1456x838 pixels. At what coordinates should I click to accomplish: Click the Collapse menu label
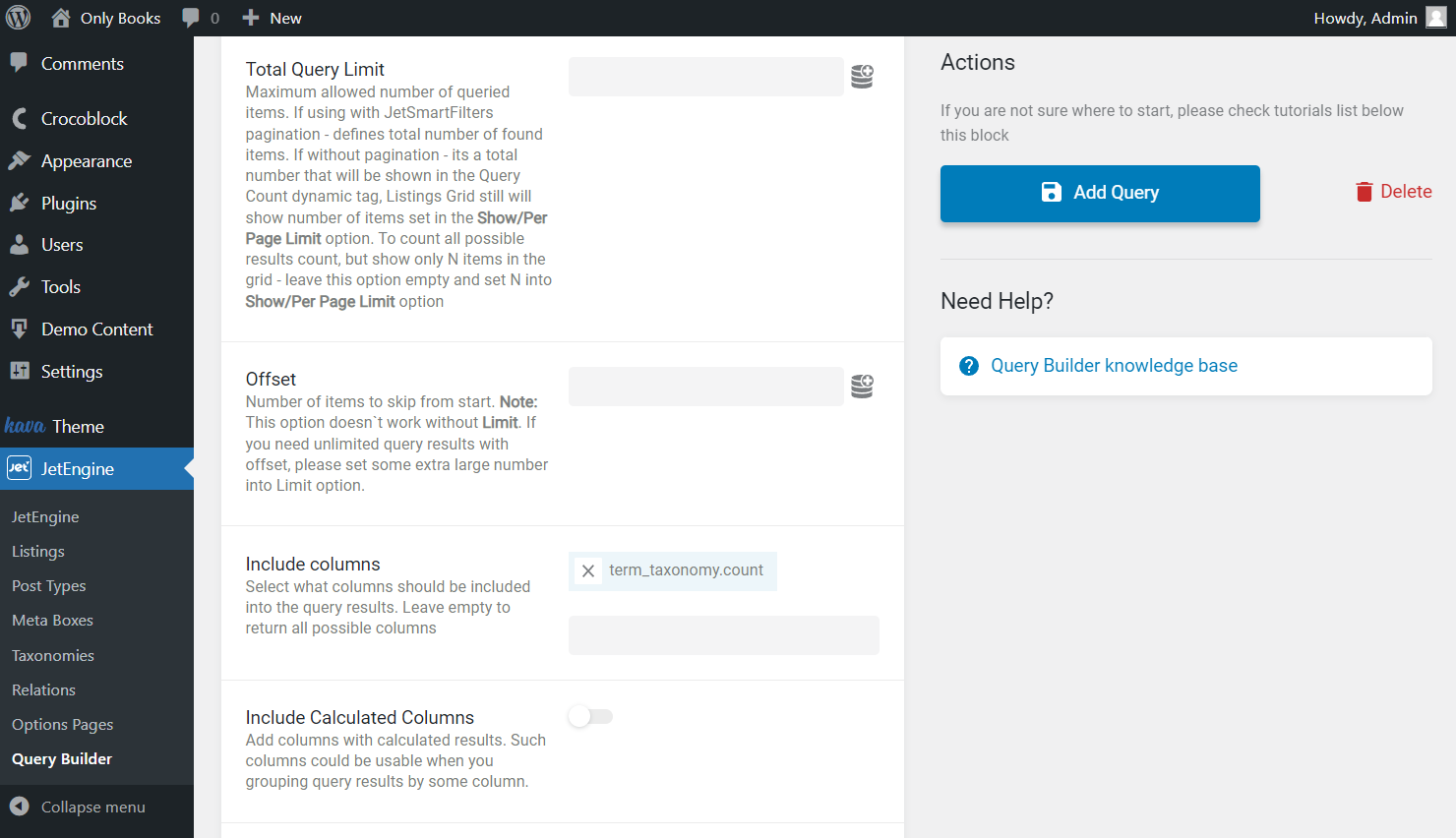[x=93, y=807]
